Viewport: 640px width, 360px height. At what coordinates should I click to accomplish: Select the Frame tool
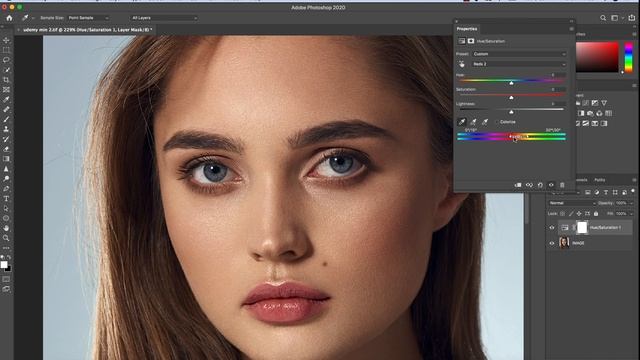(x=6, y=90)
